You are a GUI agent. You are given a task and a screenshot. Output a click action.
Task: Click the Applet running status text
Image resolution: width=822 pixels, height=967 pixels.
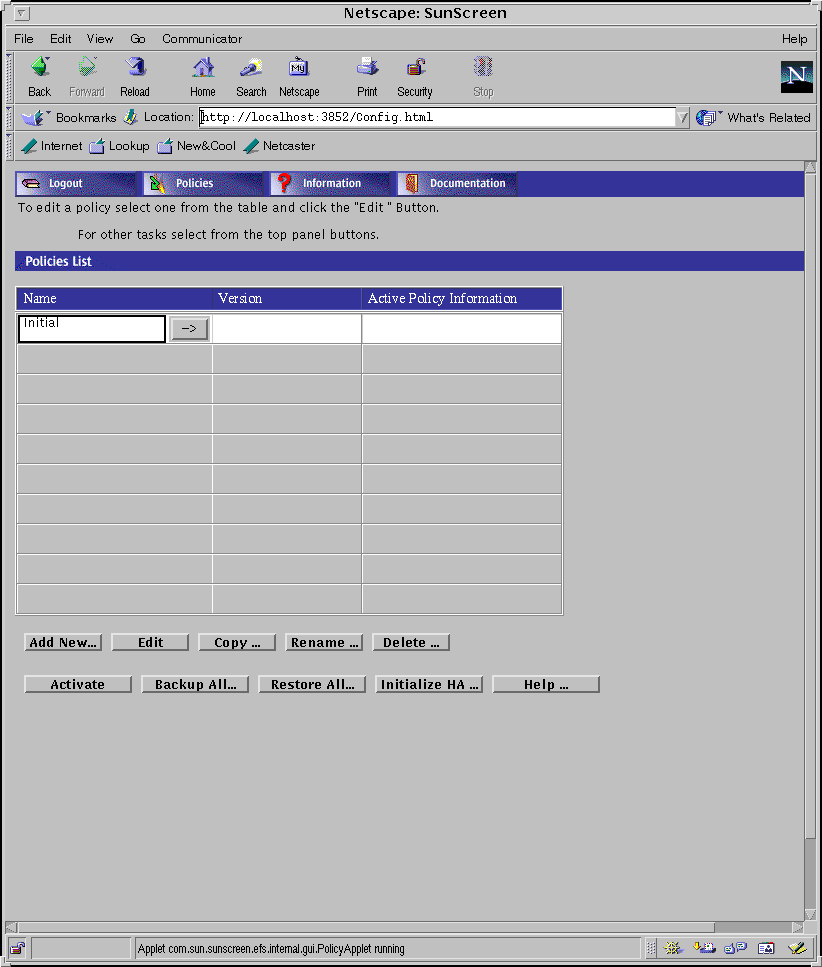coord(271,948)
